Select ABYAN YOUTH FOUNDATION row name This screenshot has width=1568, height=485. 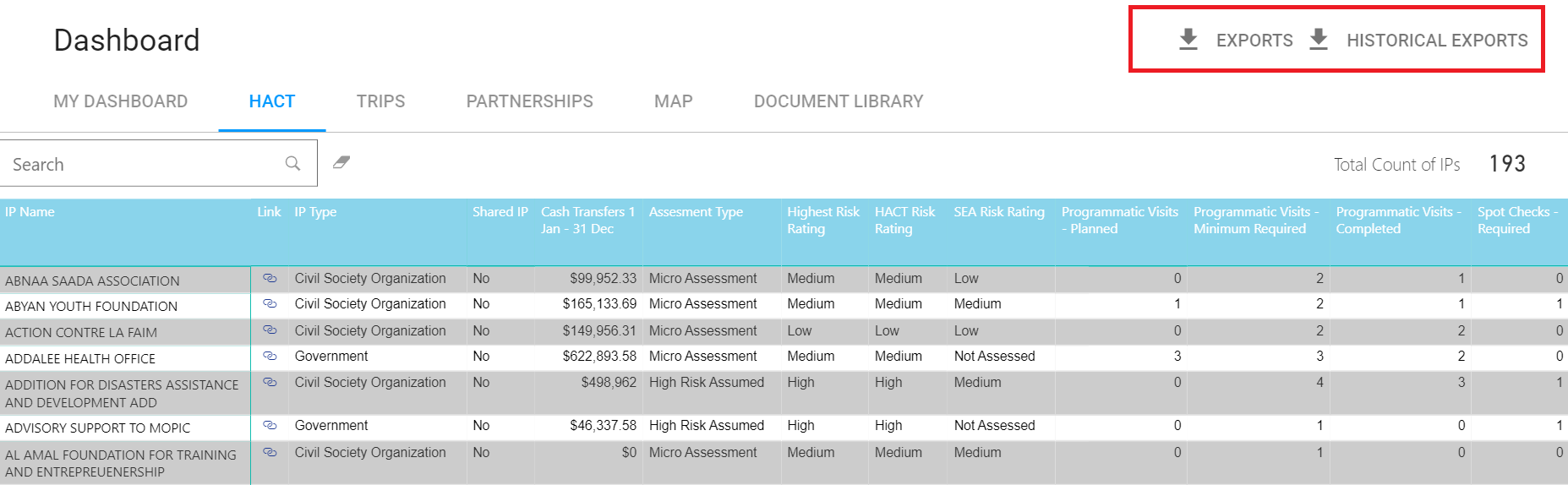tap(91, 306)
